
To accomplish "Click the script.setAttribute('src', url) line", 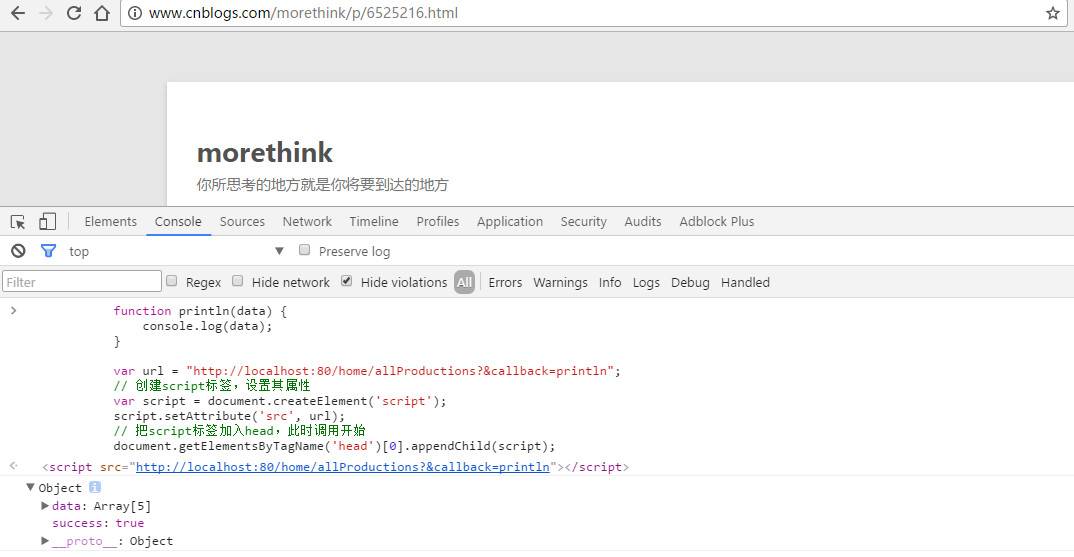I will coord(229,416).
